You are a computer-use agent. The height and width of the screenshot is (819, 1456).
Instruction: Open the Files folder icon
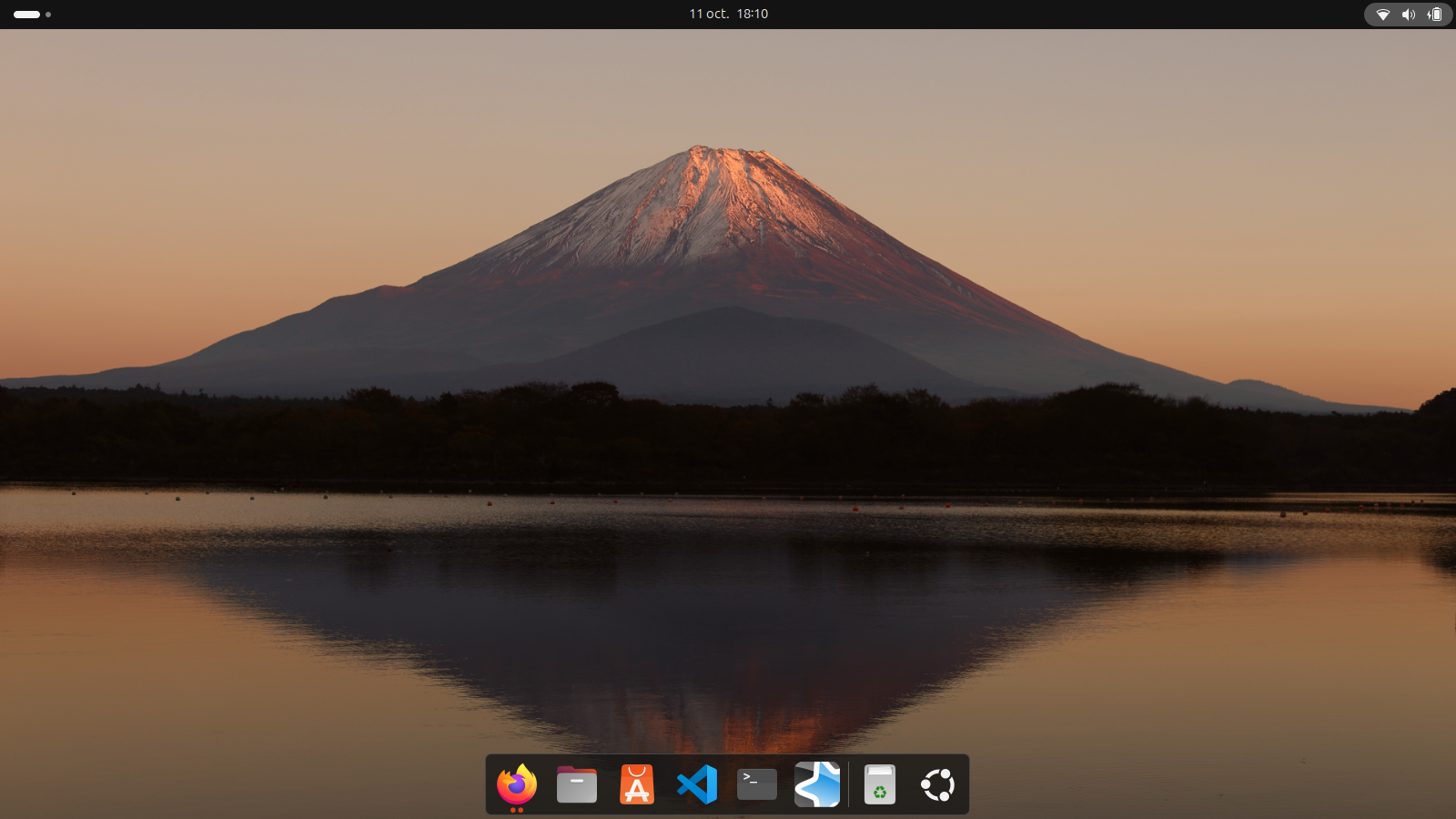(x=577, y=784)
